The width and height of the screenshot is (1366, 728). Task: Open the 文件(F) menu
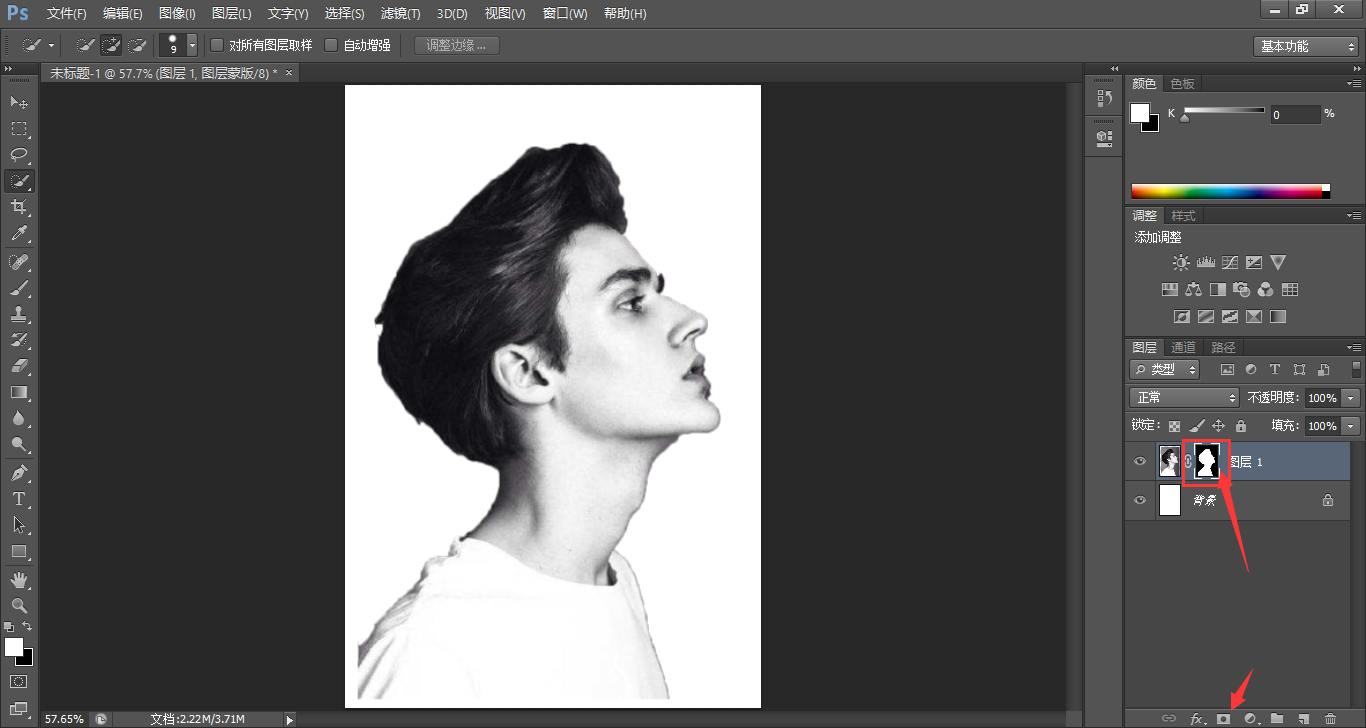pyautogui.click(x=67, y=14)
